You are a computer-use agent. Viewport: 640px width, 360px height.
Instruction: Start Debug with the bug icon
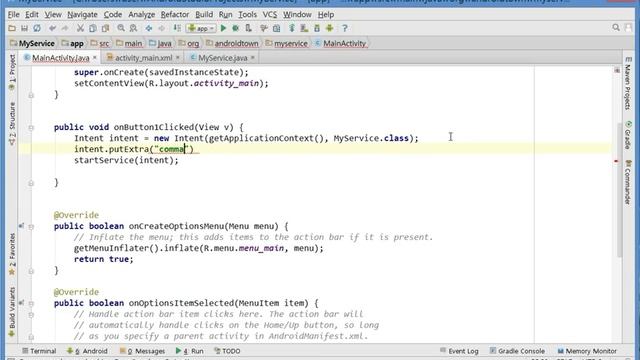click(236, 28)
